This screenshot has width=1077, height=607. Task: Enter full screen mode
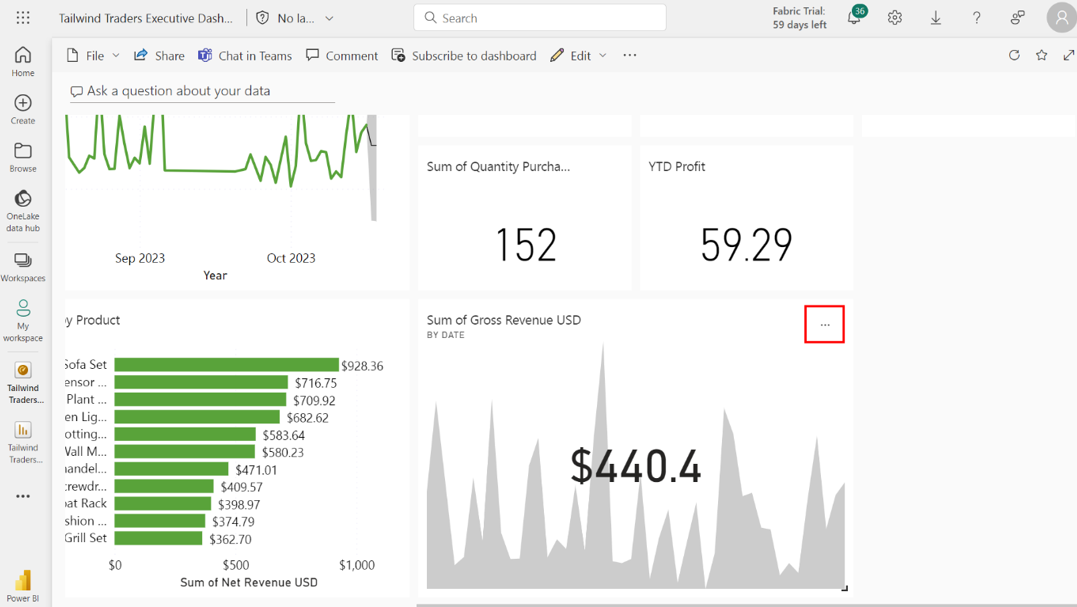click(x=1068, y=56)
